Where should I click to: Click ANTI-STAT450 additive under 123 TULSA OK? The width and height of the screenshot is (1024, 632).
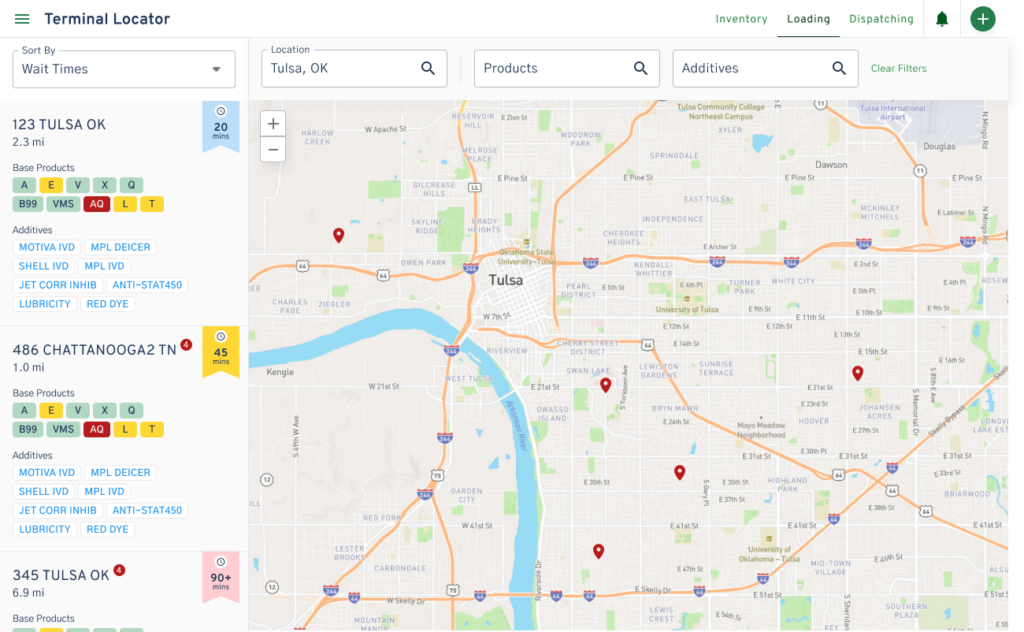[x=147, y=285]
